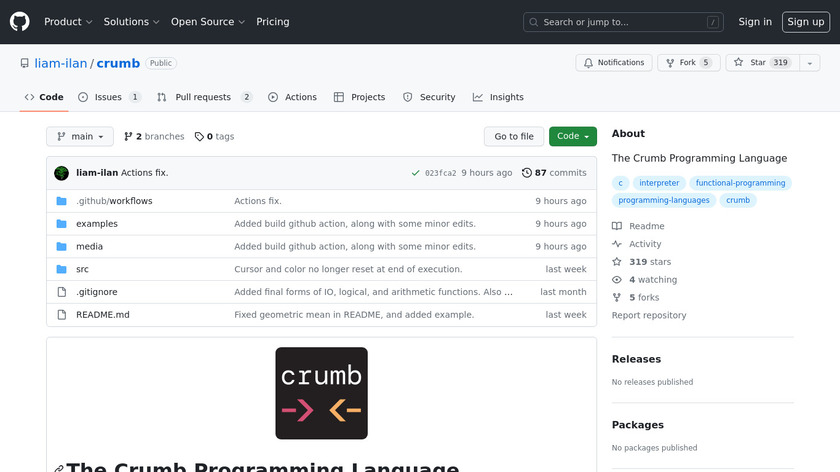The width and height of the screenshot is (840, 472).
Task: Expand the Solutions navigation menu
Action: coord(131,22)
